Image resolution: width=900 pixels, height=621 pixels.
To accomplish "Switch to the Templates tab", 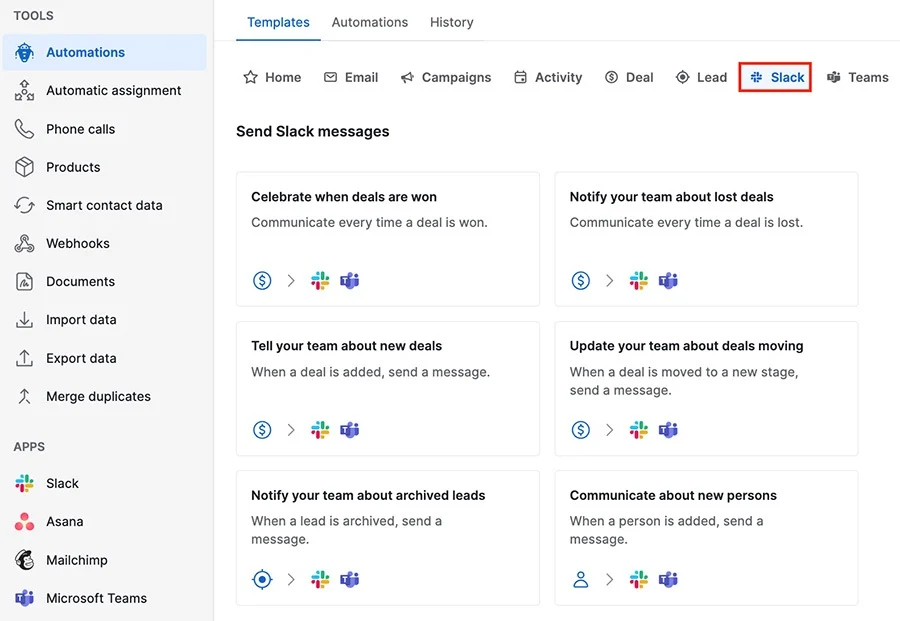I will (x=278, y=22).
